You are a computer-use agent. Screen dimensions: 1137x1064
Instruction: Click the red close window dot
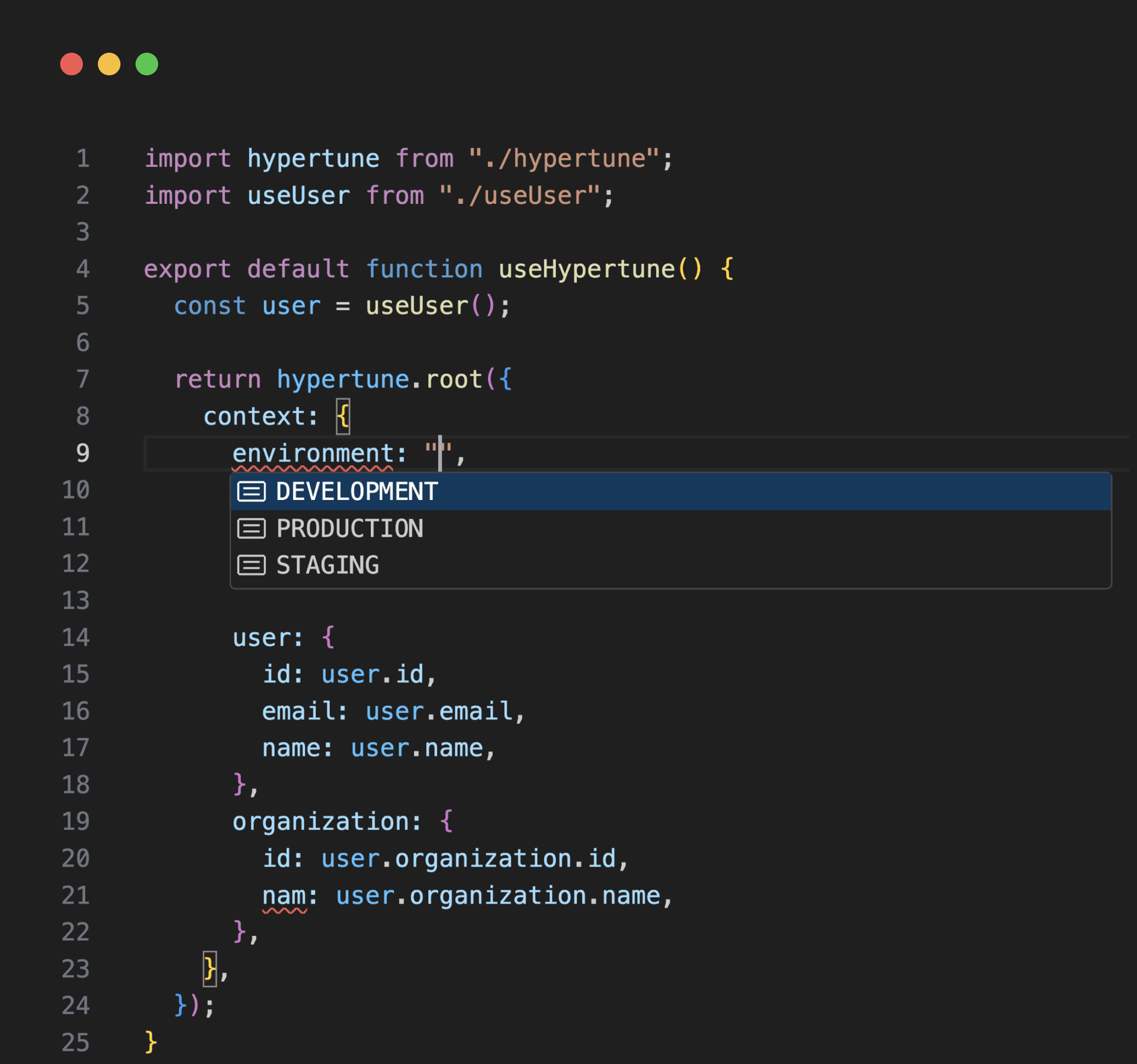point(72,64)
